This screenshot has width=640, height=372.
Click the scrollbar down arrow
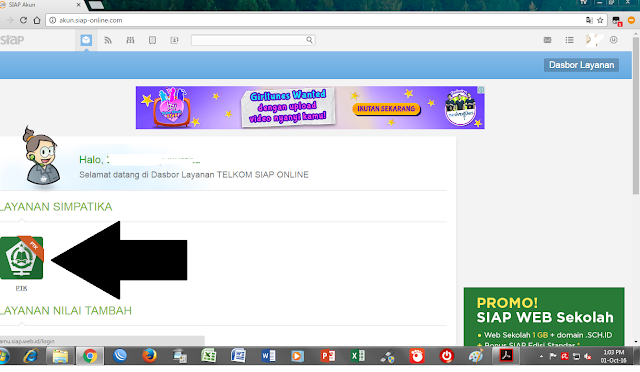tap(636, 342)
